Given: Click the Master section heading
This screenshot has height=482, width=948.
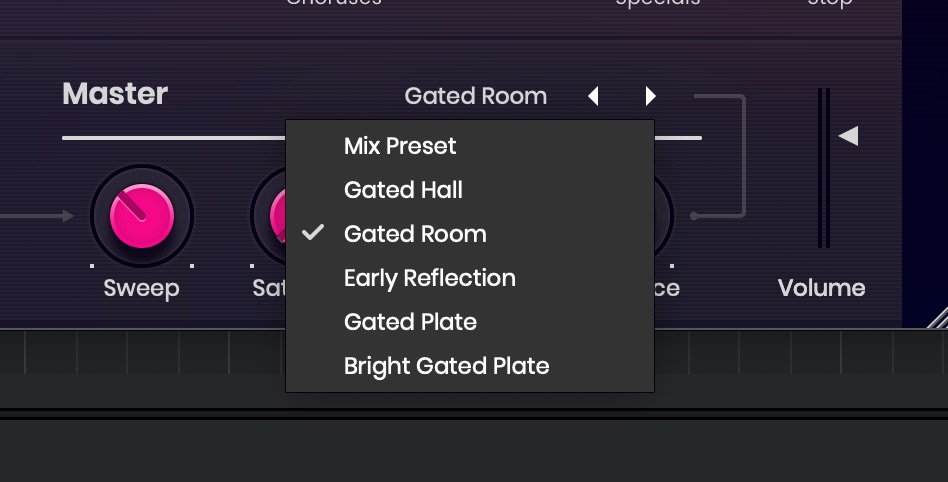Looking at the screenshot, I should [x=115, y=94].
